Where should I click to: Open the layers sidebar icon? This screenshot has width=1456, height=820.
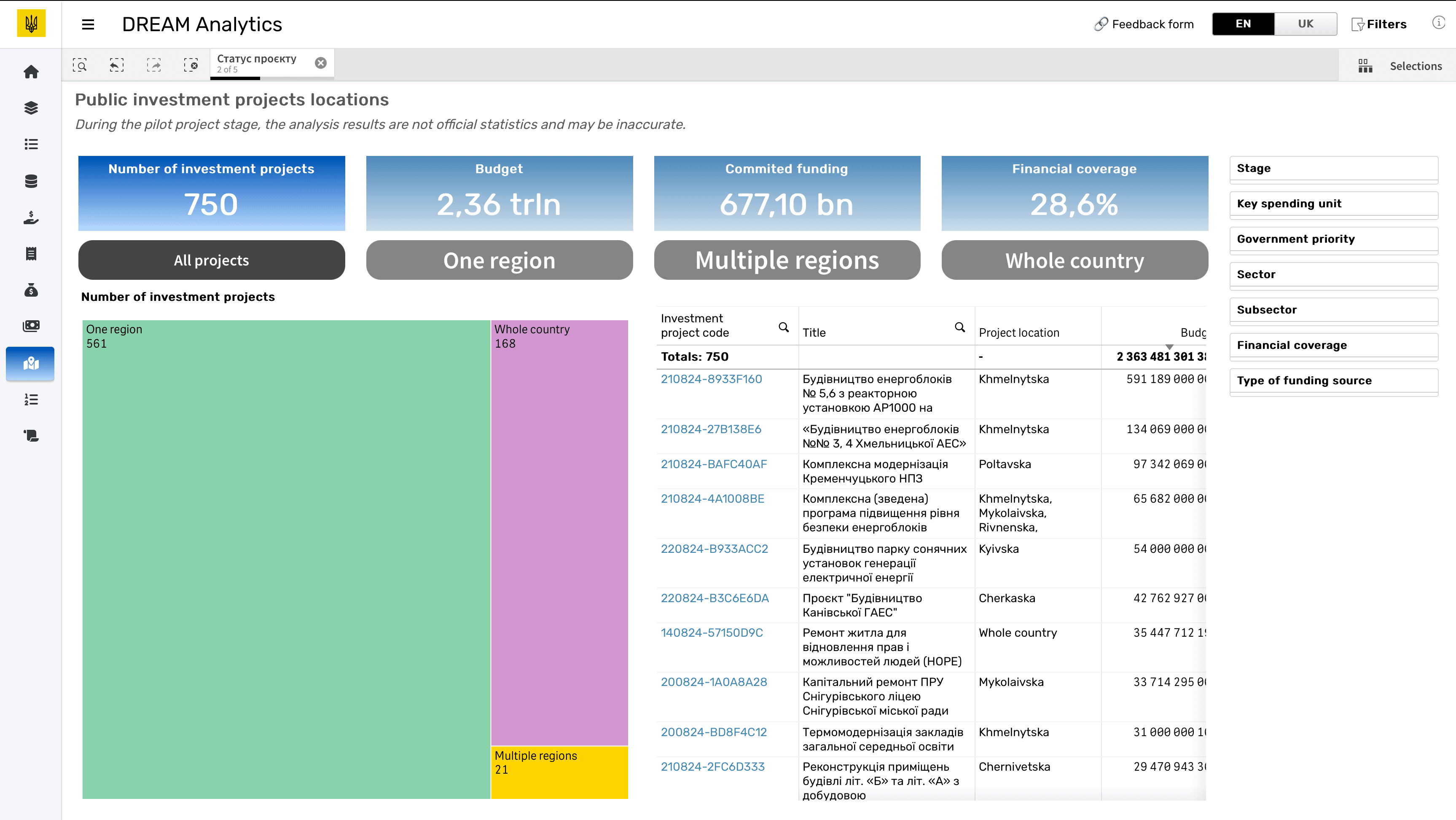click(31, 108)
